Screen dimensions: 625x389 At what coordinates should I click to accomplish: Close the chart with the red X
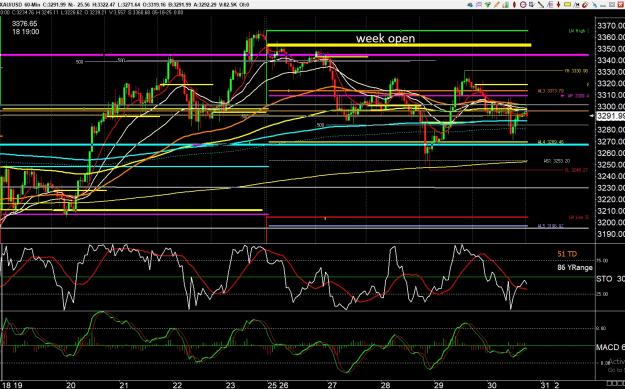point(621,5)
